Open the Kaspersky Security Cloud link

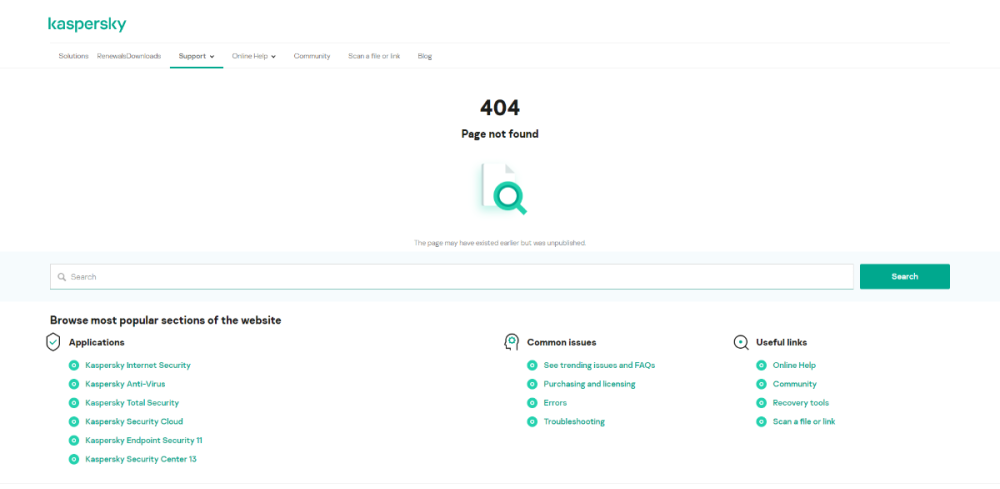(x=134, y=421)
